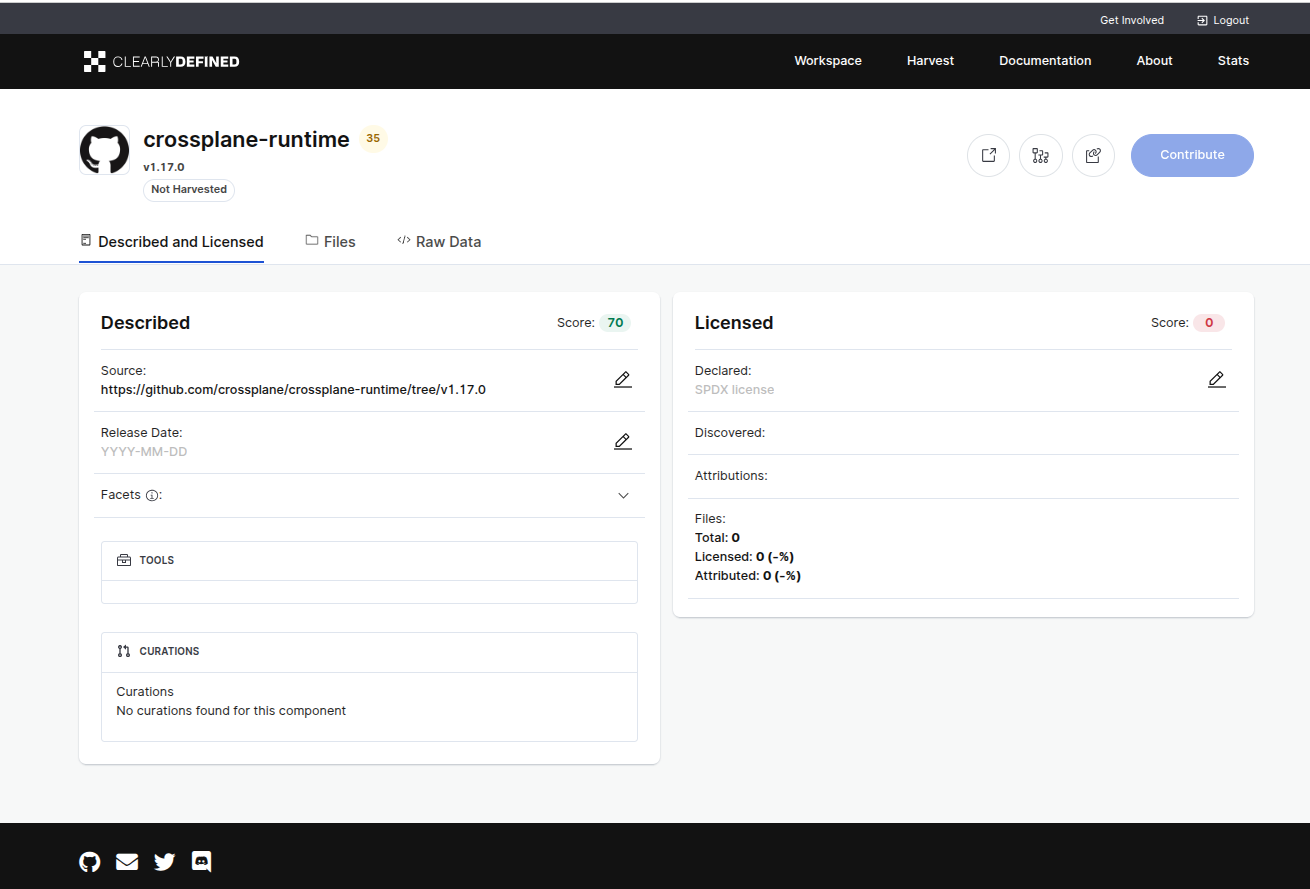Click the Tools toolbox icon

pyautogui.click(x=124, y=560)
